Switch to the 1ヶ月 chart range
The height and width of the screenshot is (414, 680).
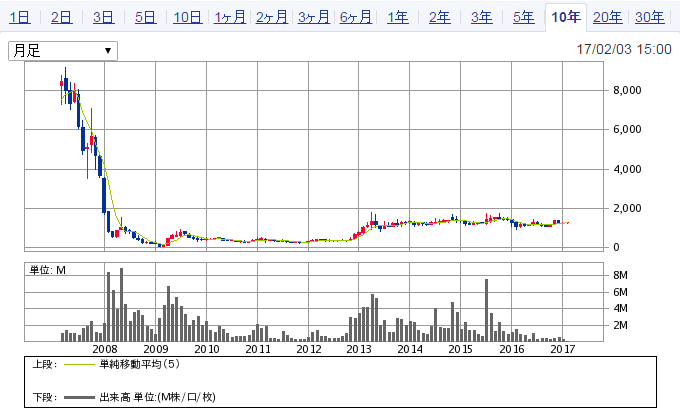click(230, 17)
